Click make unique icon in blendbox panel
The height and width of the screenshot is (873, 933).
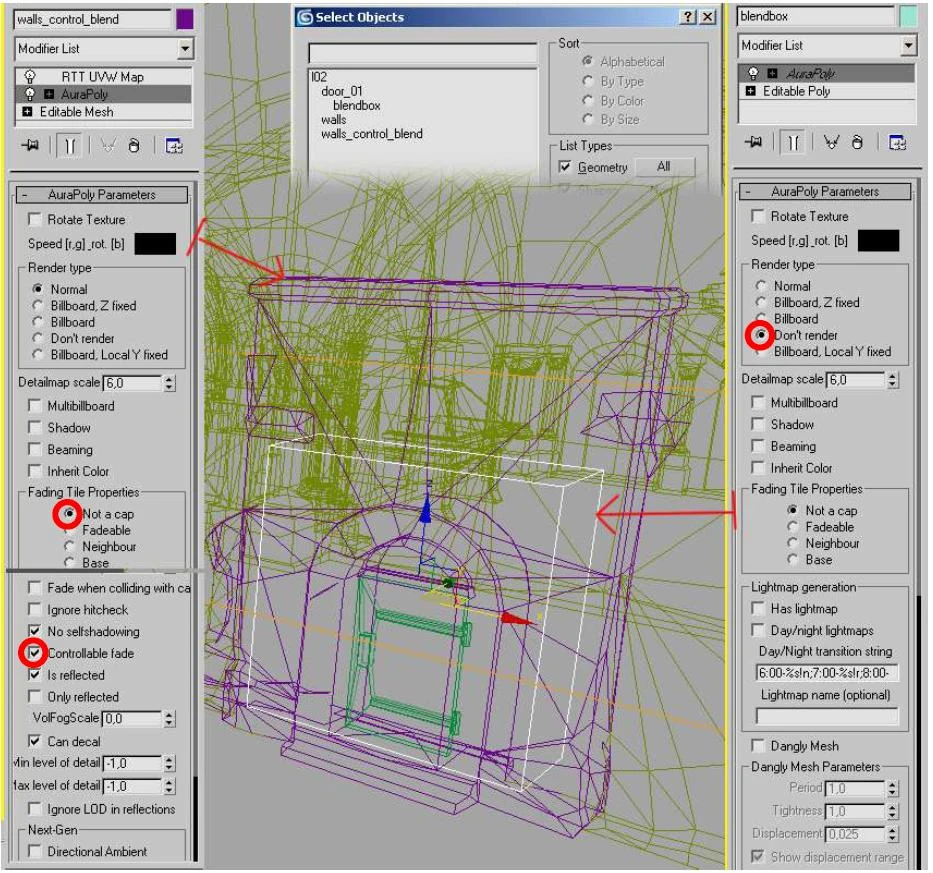tap(831, 142)
